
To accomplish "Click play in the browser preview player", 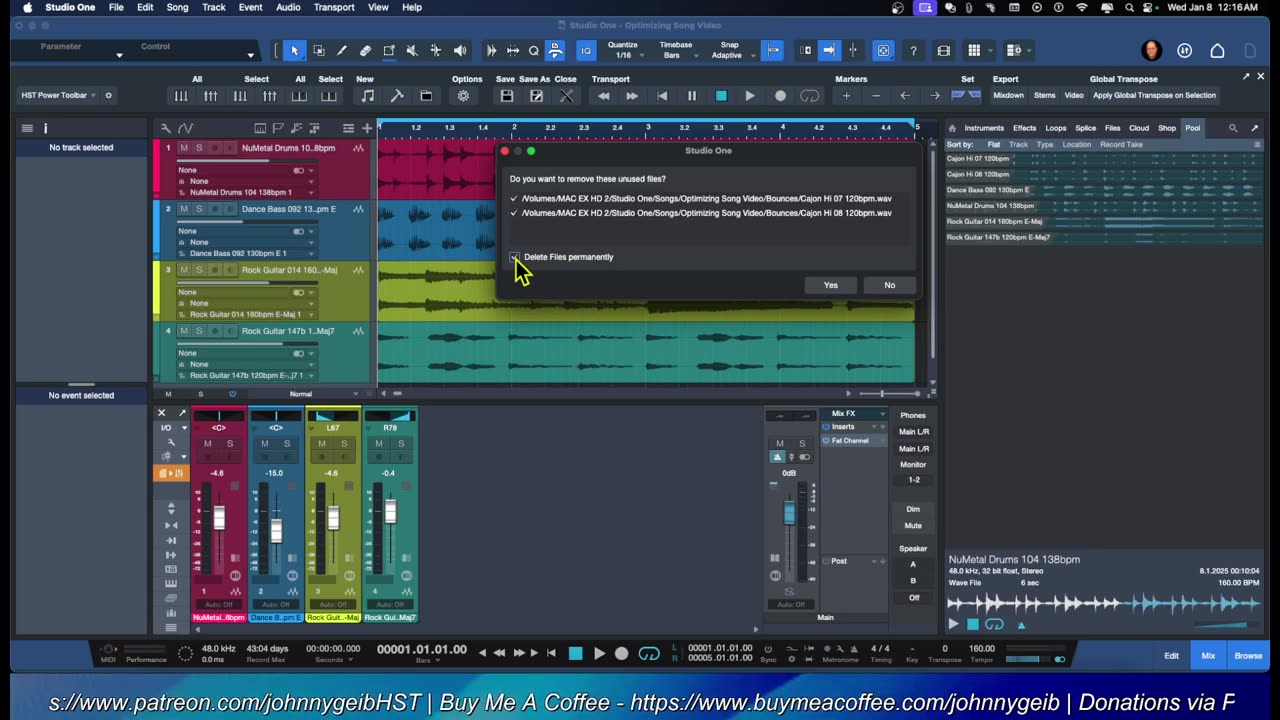I will (953, 624).
